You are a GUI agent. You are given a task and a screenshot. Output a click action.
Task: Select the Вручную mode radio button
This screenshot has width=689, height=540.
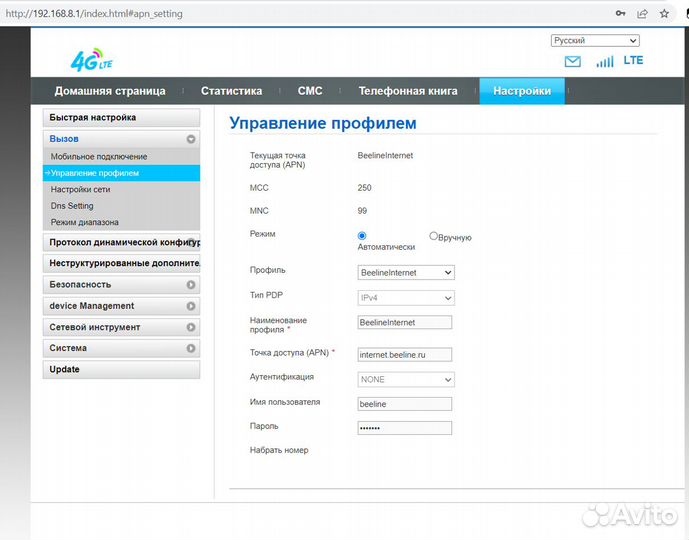pos(433,236)
